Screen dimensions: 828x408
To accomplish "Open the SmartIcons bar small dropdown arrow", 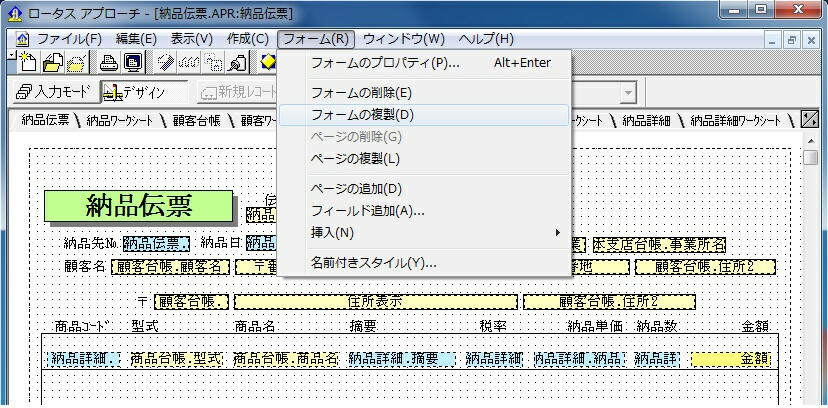I will pyautogui.click(x=11, y=55).
